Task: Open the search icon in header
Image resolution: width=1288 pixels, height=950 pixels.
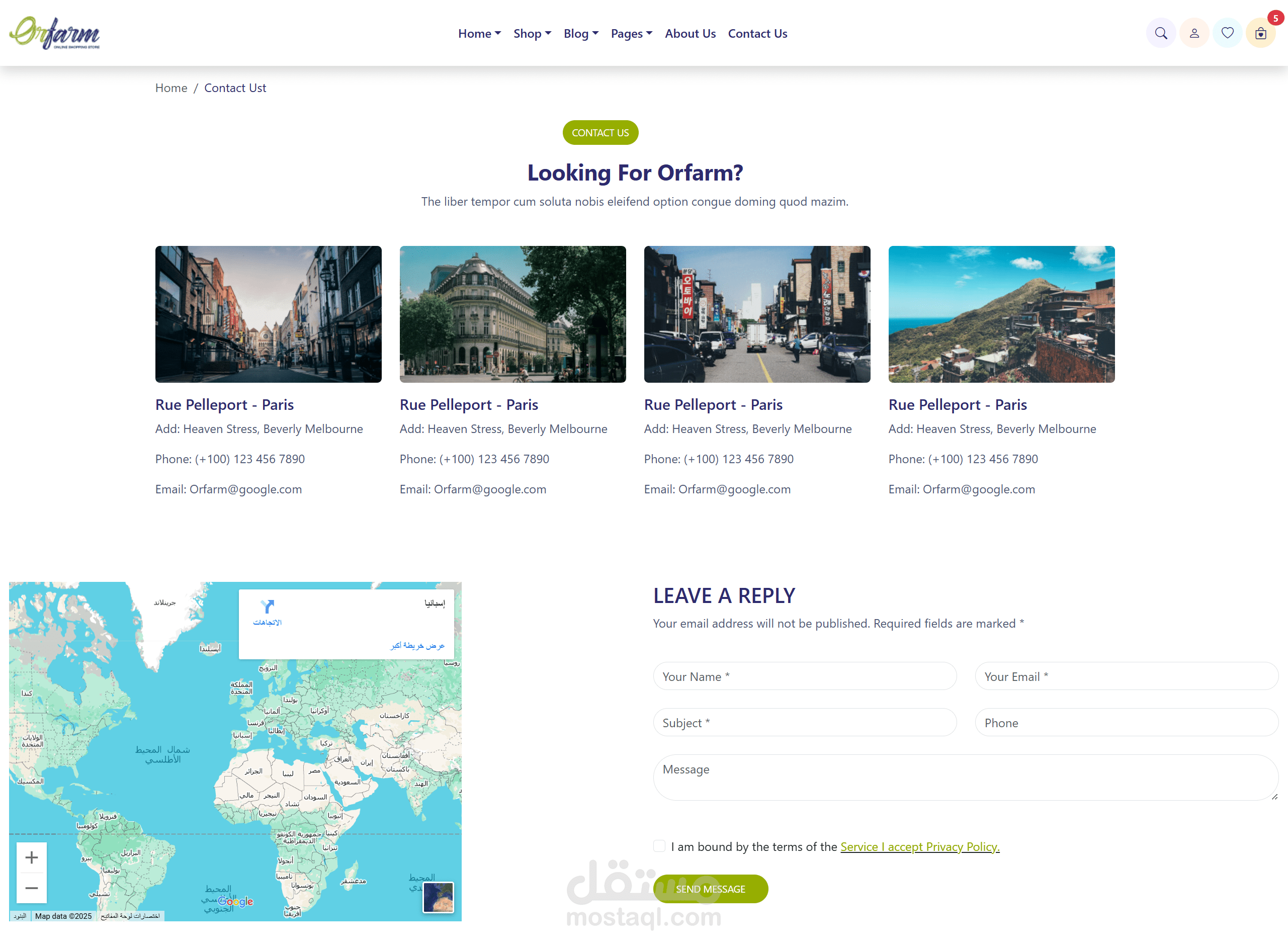Action: (x=1160, y=33)
